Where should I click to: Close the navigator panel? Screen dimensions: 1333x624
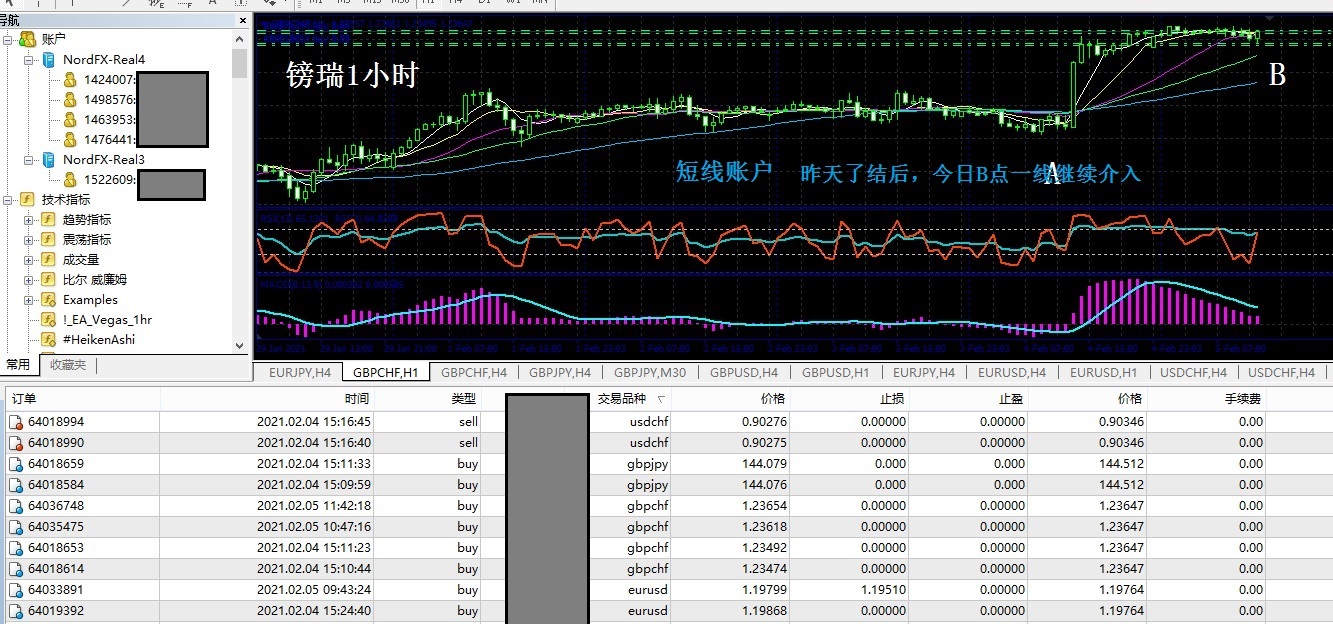tap(242, 20)
